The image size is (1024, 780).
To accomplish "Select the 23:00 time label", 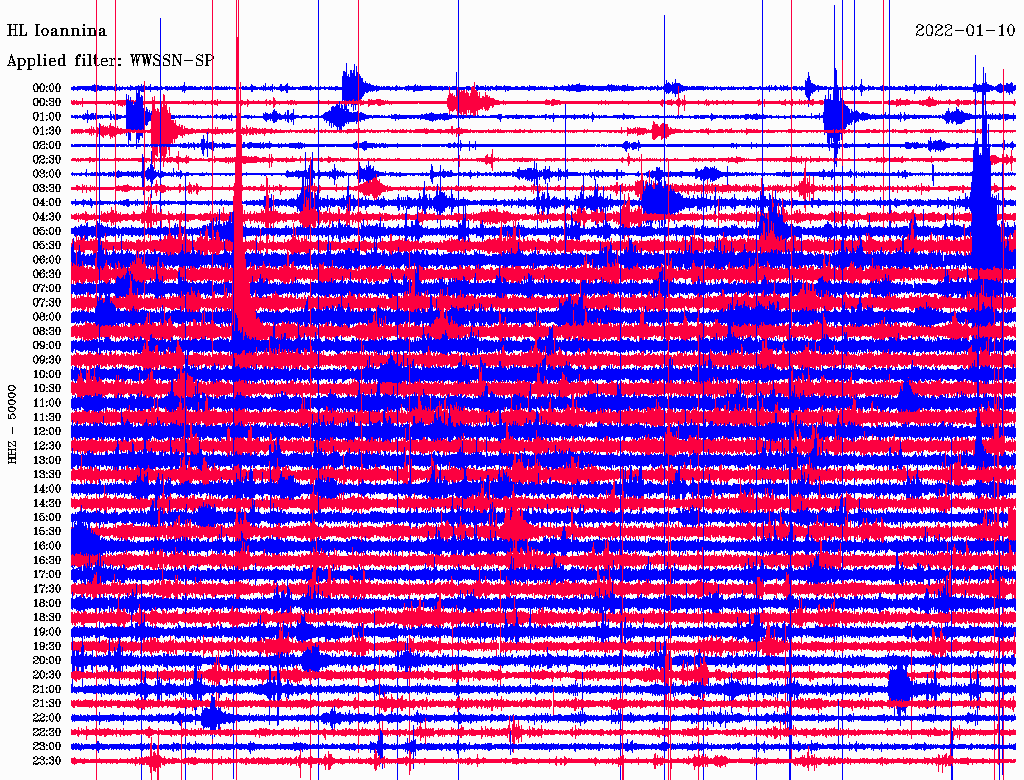I will tap(47, 747).
